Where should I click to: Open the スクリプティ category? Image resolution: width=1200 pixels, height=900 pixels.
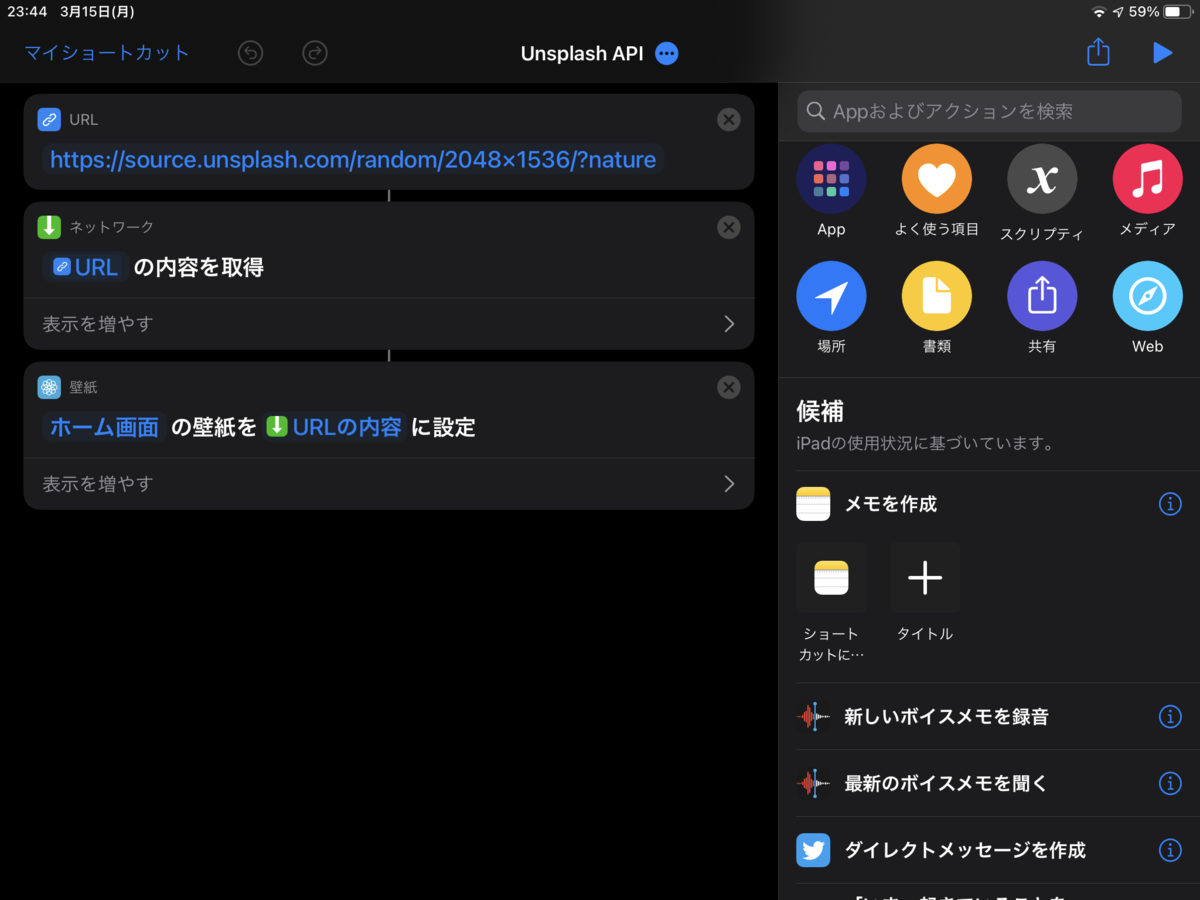pyautogui.click(x=1042, y=193)
